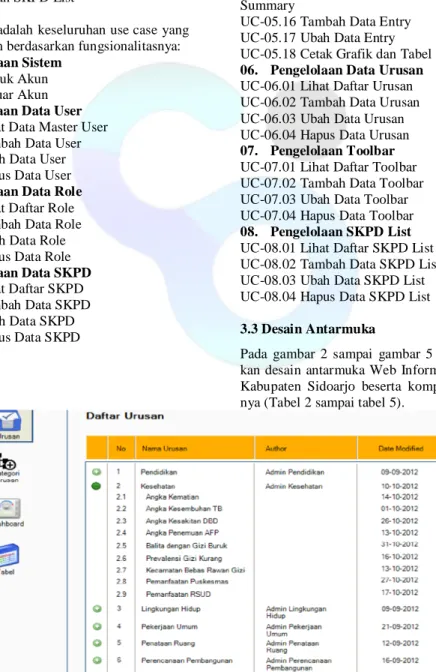
Task: Select the Kesehatan name cell
Action: click(158, 486)
